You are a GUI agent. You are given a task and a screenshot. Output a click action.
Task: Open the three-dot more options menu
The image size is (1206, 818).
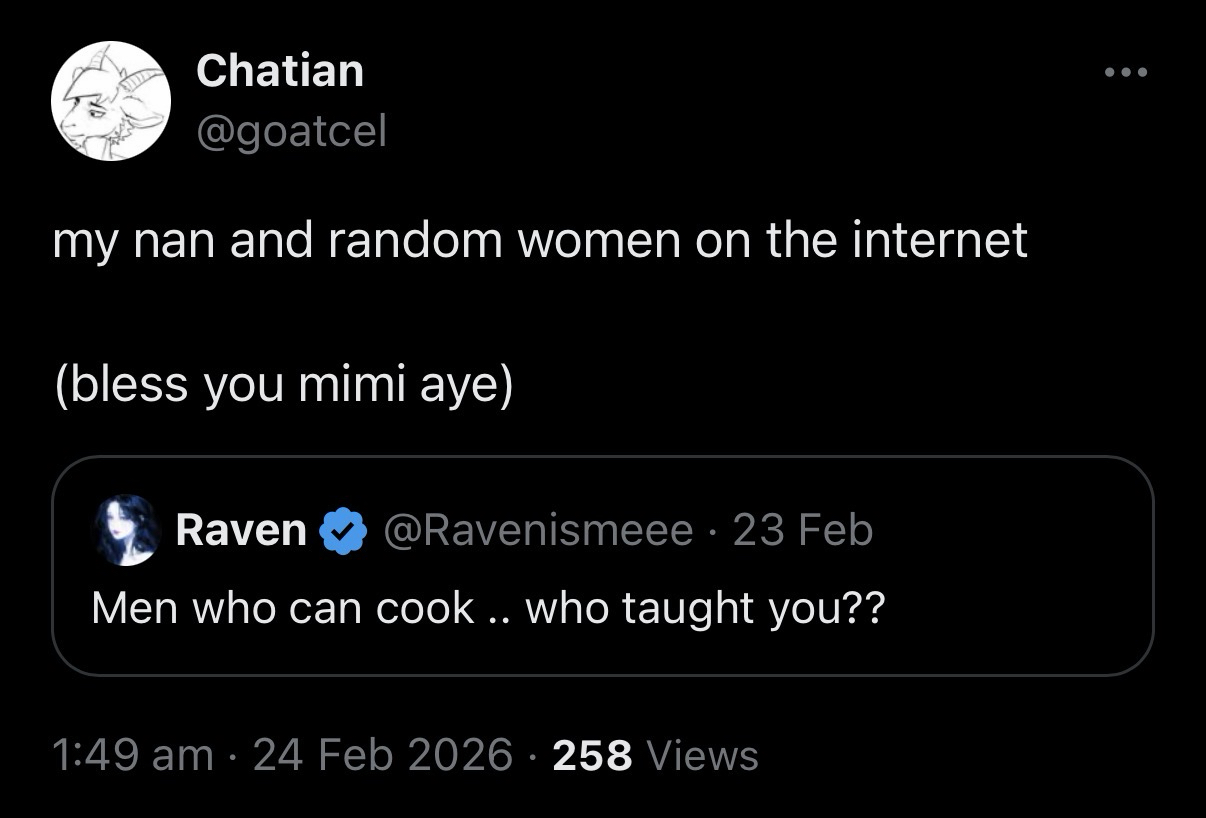tap(1127, 72)
